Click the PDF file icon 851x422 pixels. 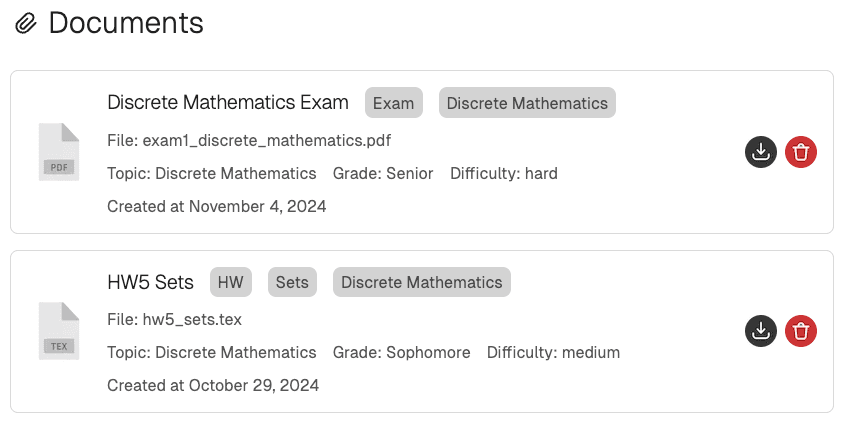tap(58, 152)
